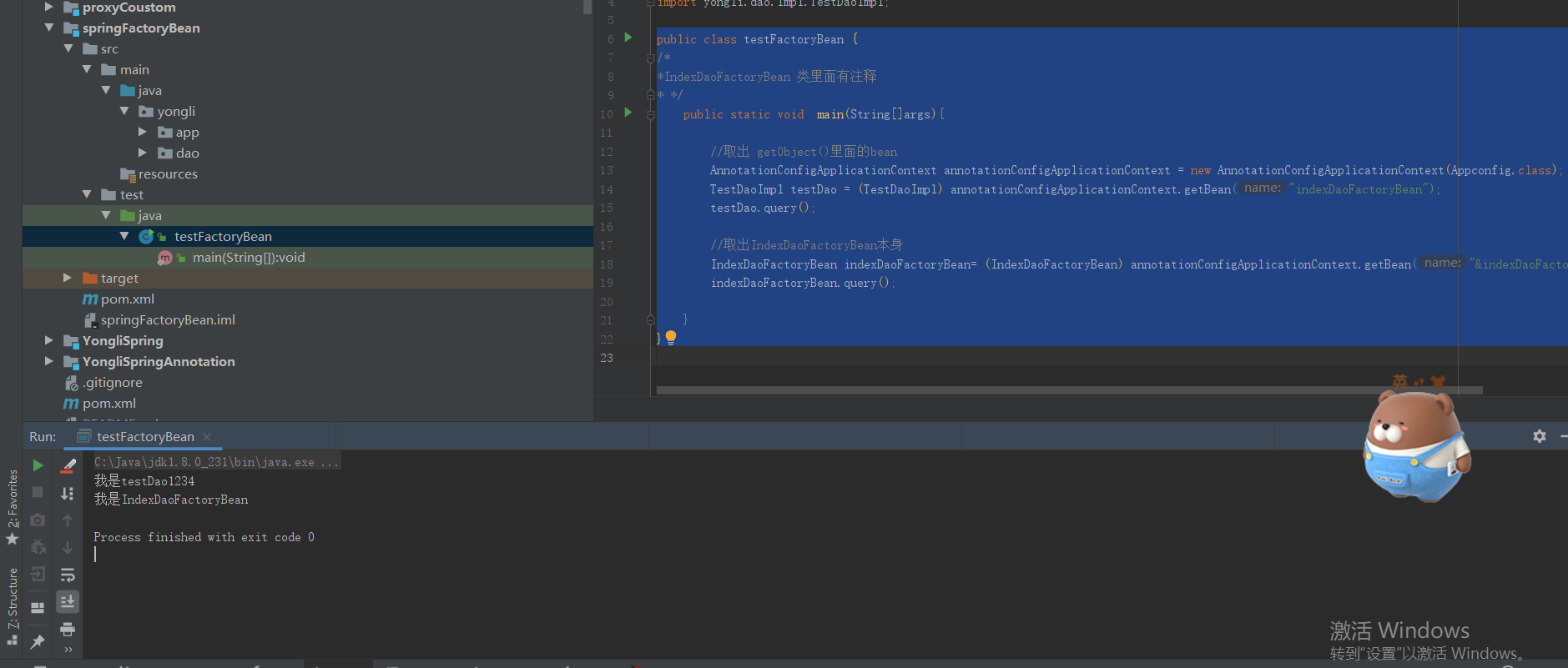Select the java folder under test
Screen dimensions: 1568x668
pos(150,216)
